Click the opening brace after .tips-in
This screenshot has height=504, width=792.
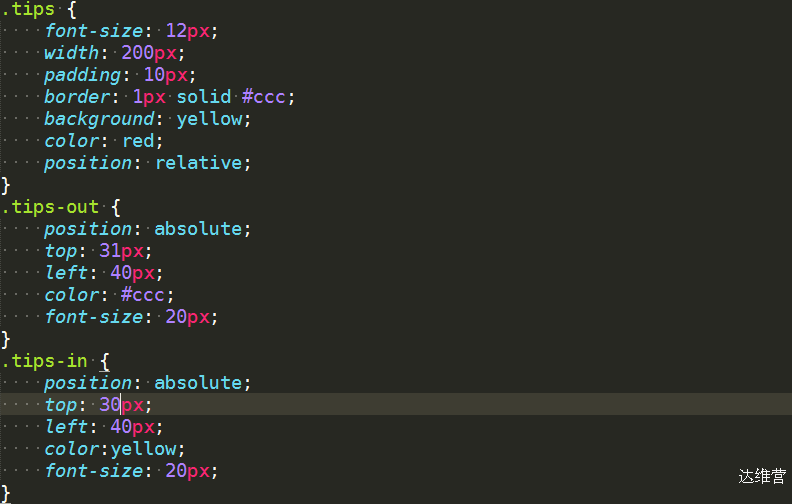(x=105, y=362)
